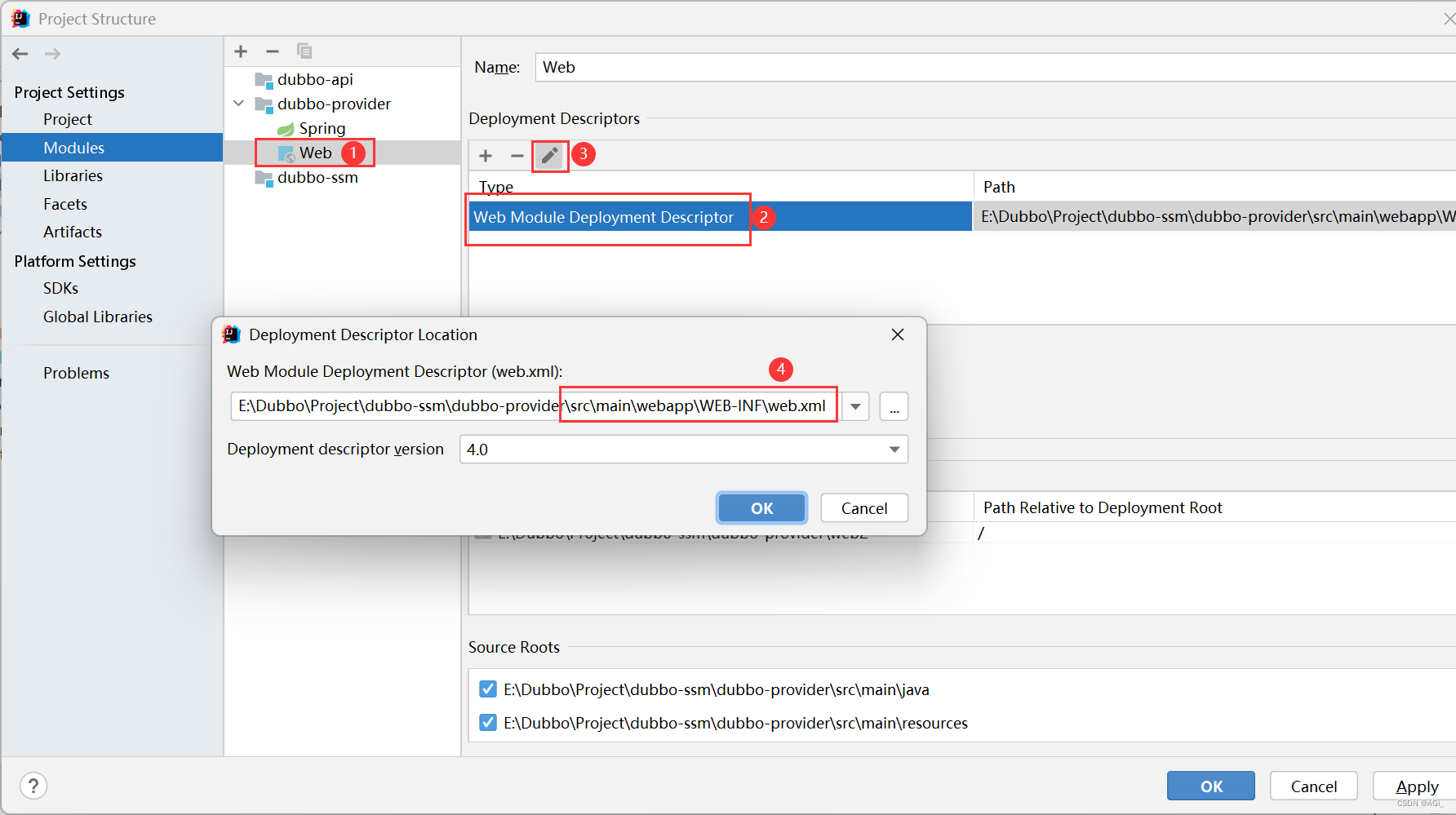Click the add module plus icon above the tree
The height and width of the screenshot is (815, 1456).
pos(240,51)
